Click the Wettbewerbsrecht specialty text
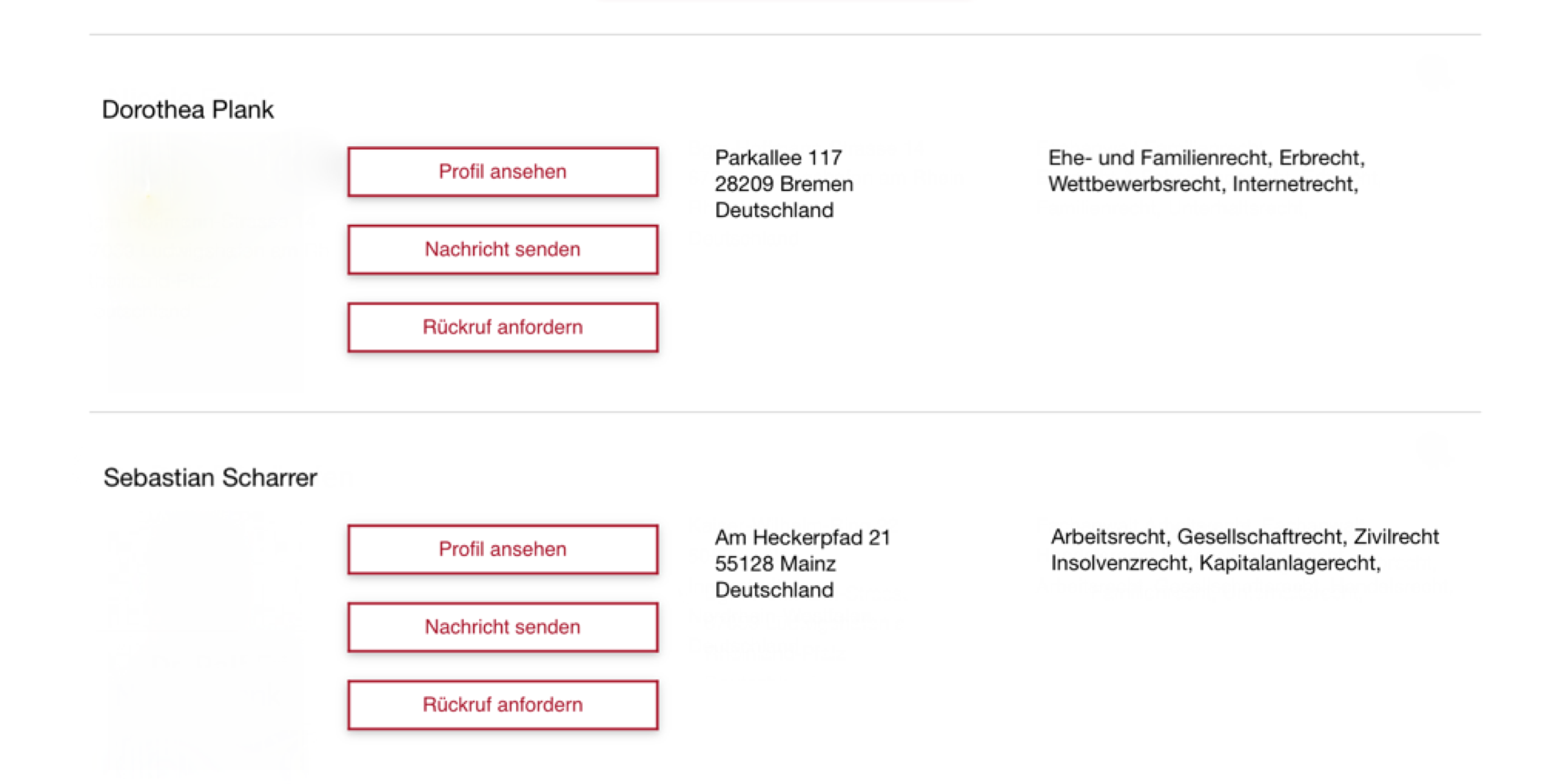Image resolution: width=1567 pixels, height=784 pixels. (x=1135, y=184)
